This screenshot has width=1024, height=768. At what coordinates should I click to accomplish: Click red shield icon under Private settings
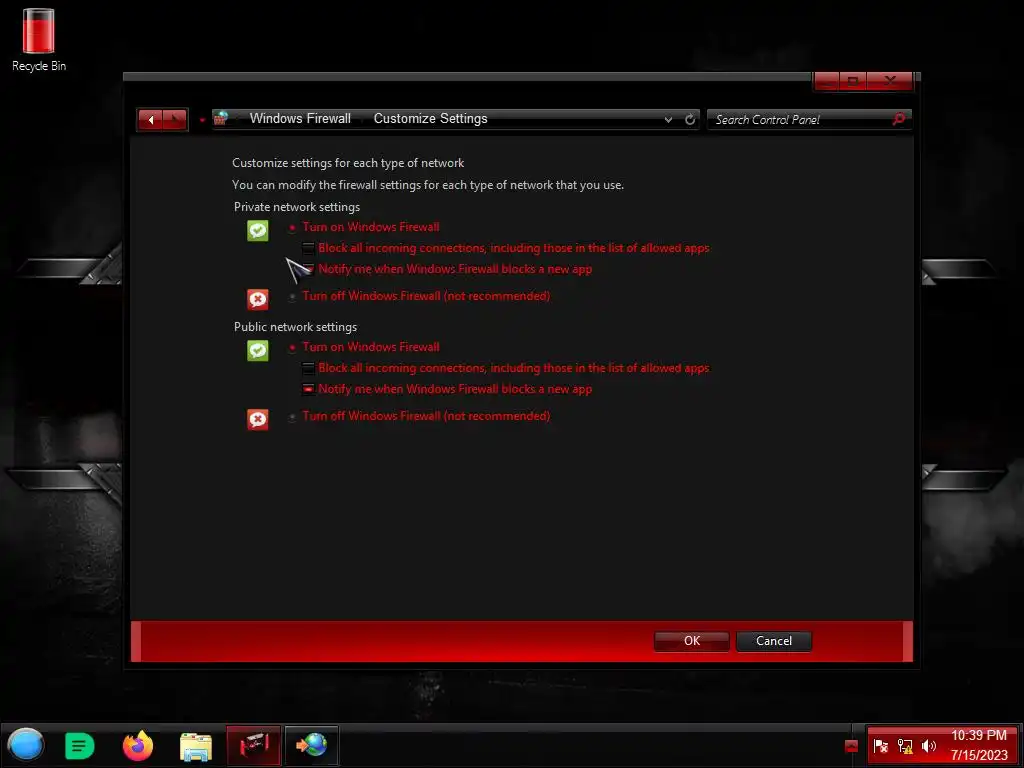(257, 300)
